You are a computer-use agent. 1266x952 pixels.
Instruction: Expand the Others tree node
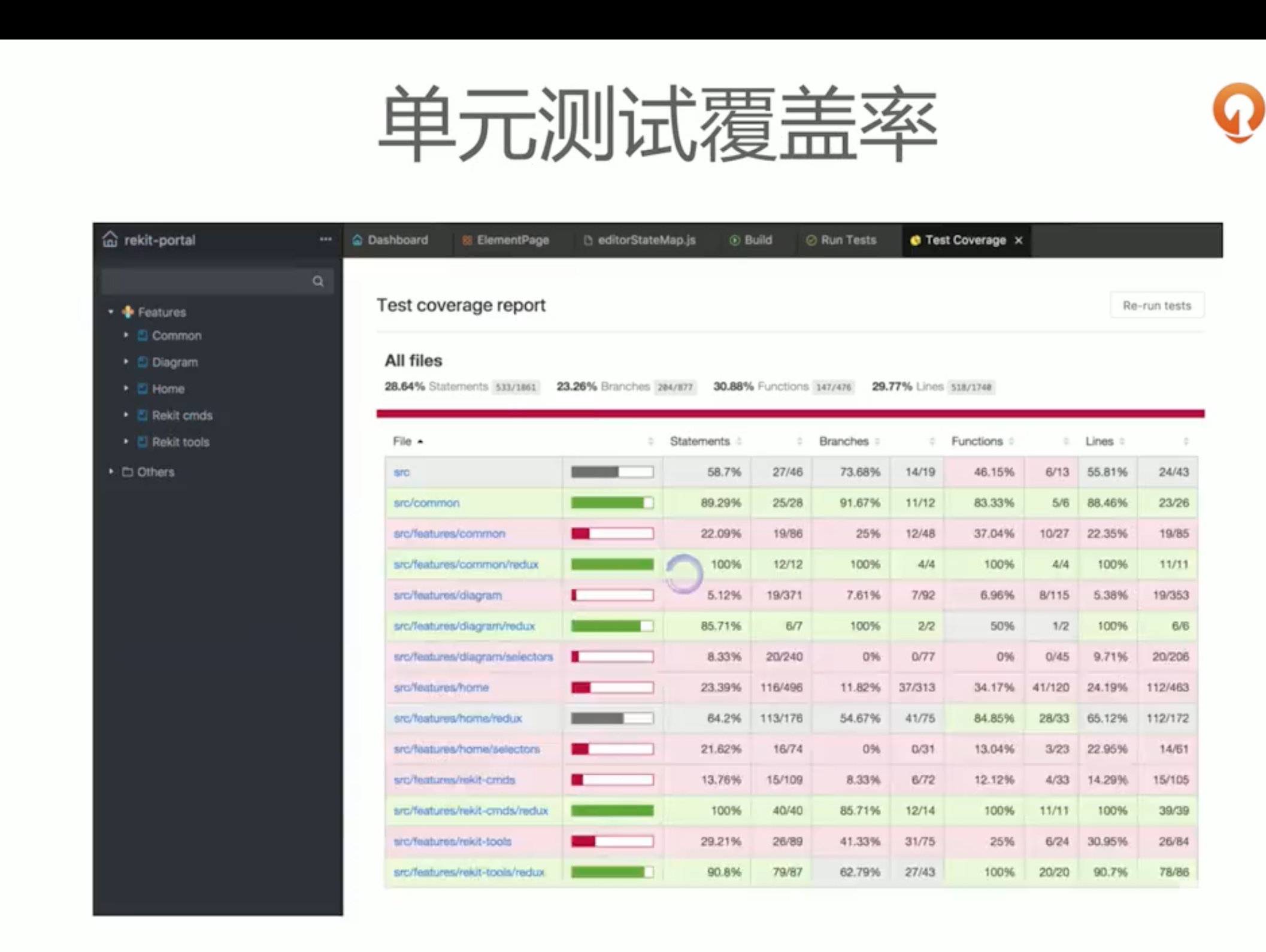[111, 472]
